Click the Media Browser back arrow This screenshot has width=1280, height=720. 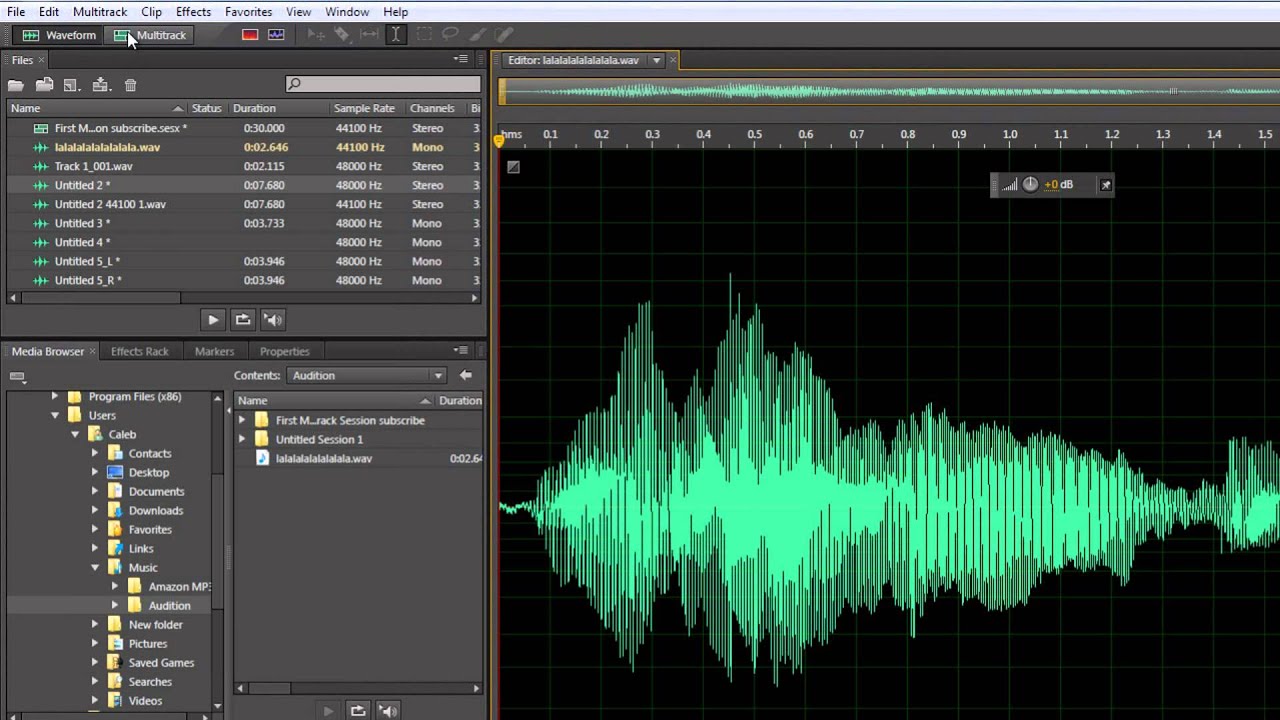pos(465,376)
